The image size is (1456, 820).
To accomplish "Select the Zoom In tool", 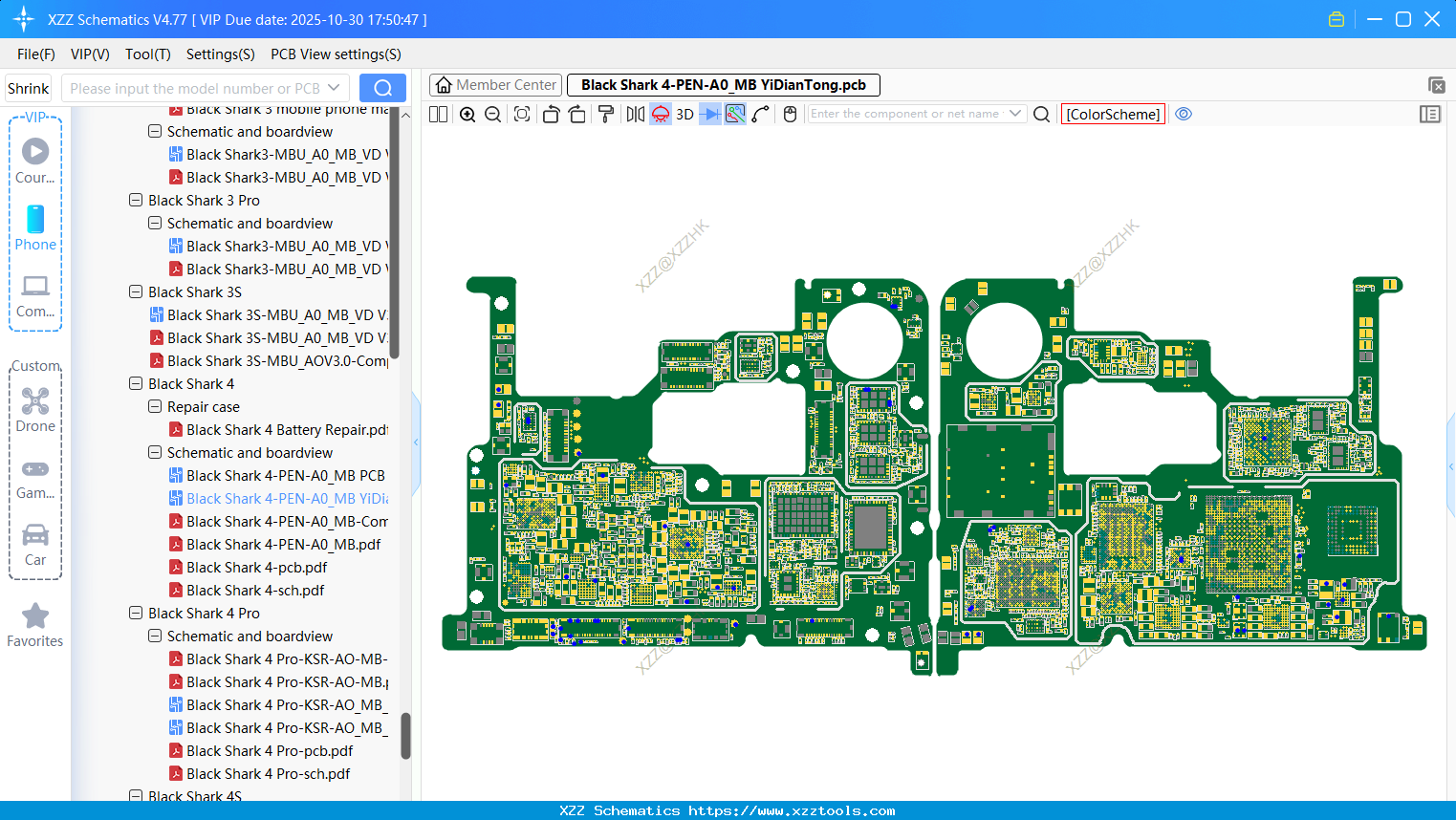I will coord(467,114).
